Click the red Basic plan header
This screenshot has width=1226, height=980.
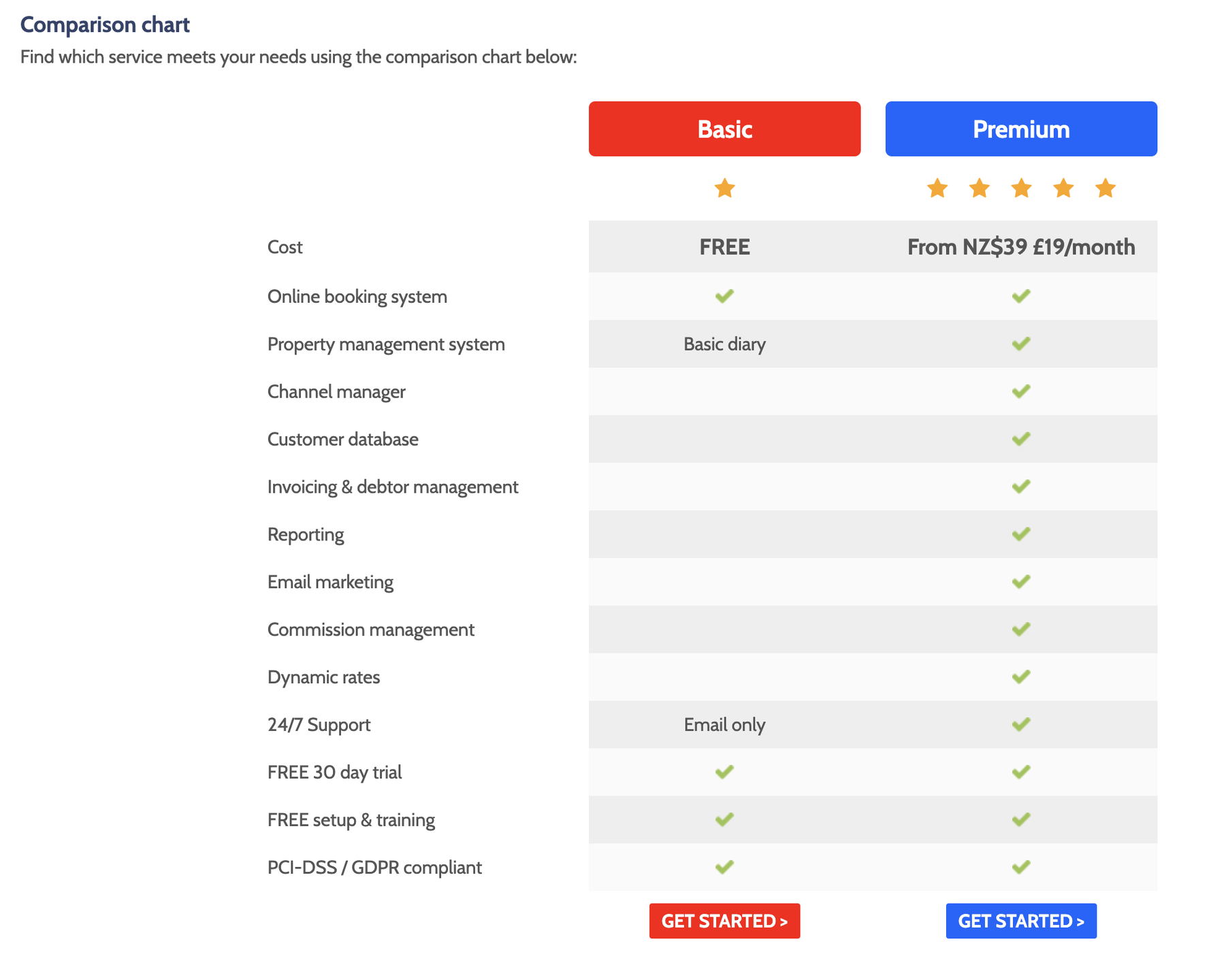pyautogui.click(x=724, y=129)
